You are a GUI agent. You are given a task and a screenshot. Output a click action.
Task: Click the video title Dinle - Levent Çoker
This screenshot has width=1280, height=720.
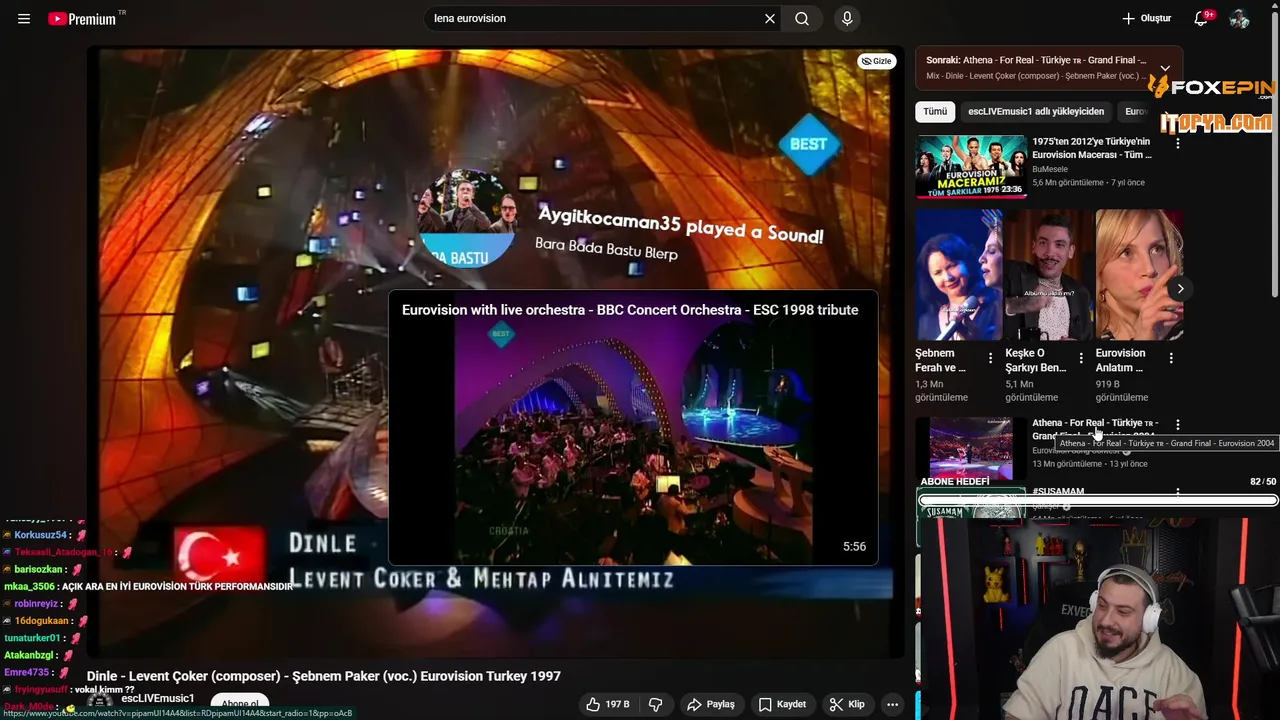coord(324,676)
